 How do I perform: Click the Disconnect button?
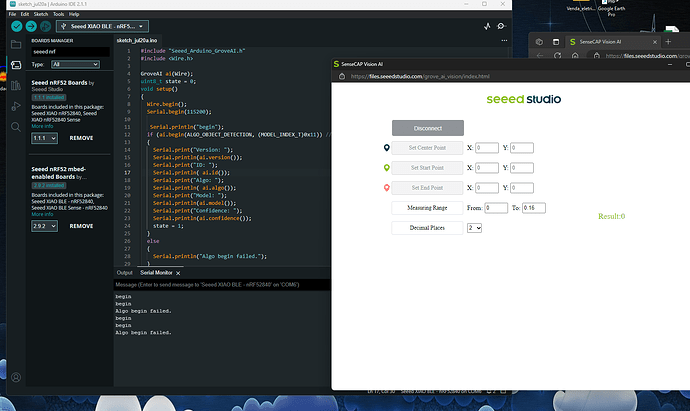pos(428,128)
